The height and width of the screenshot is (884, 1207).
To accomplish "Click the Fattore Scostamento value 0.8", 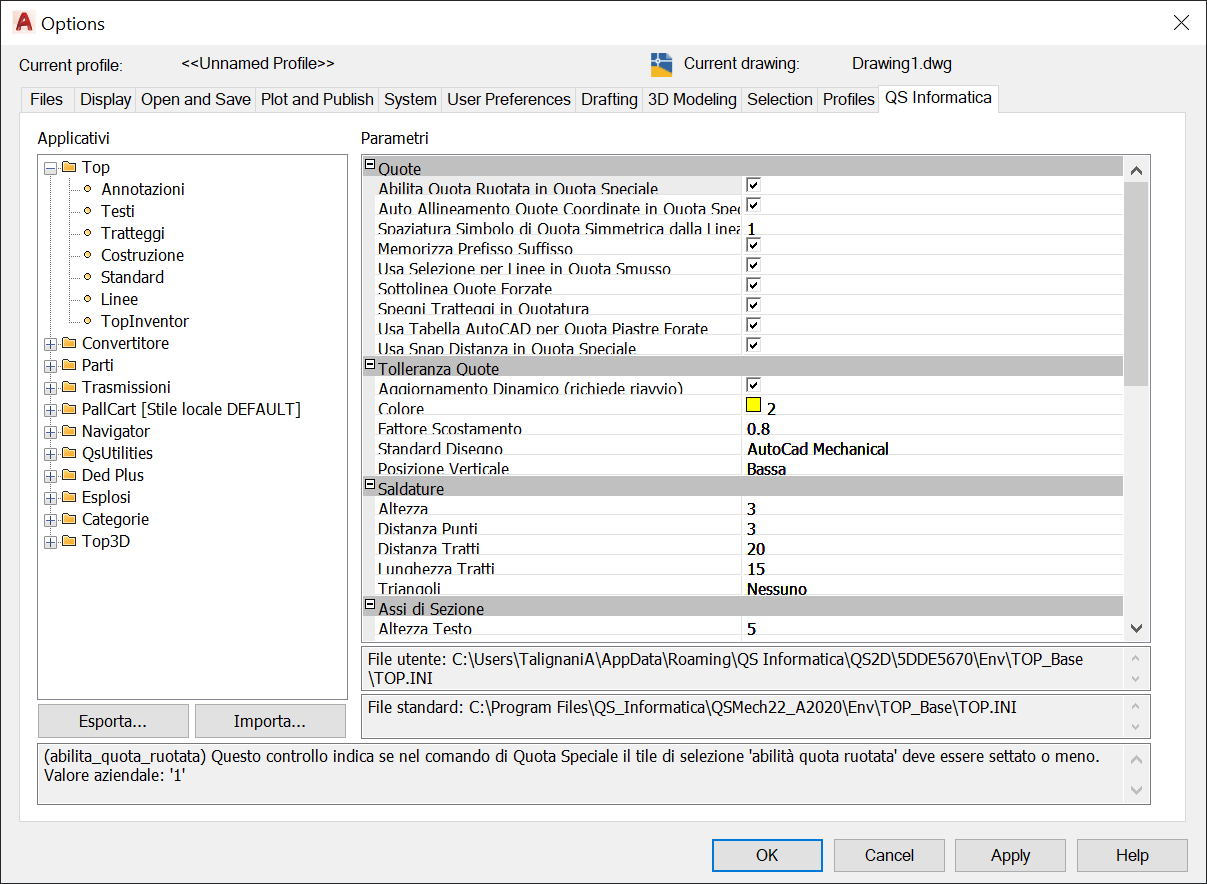I will point(758,429).
